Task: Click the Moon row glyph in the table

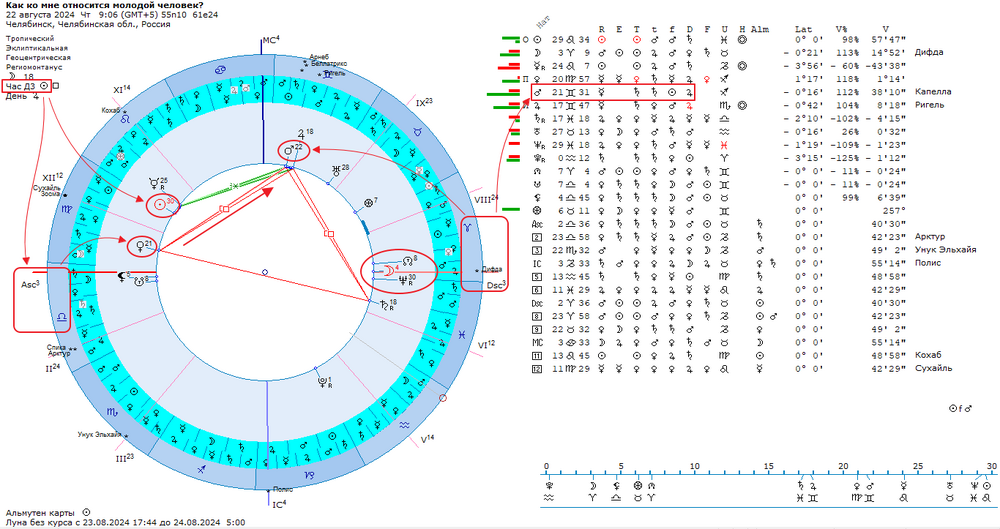Action: point(538,53)
